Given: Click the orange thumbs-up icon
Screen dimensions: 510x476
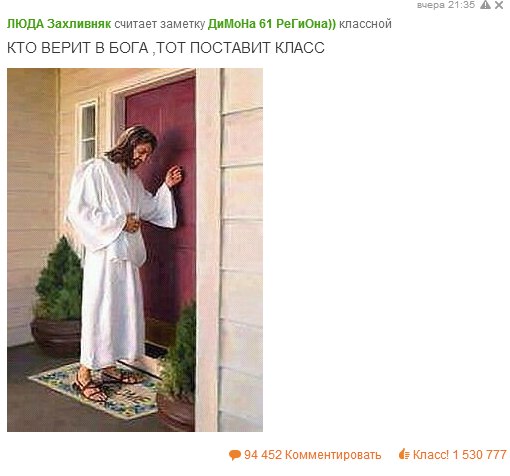Looking at the screenshot, I should tap(404, 454).
